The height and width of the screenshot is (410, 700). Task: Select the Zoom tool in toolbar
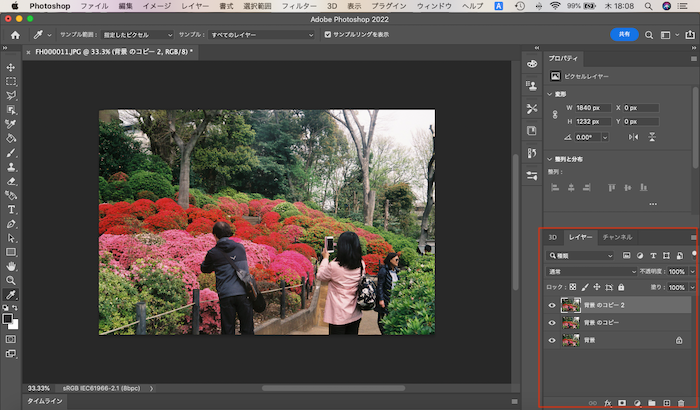(11, 280)
